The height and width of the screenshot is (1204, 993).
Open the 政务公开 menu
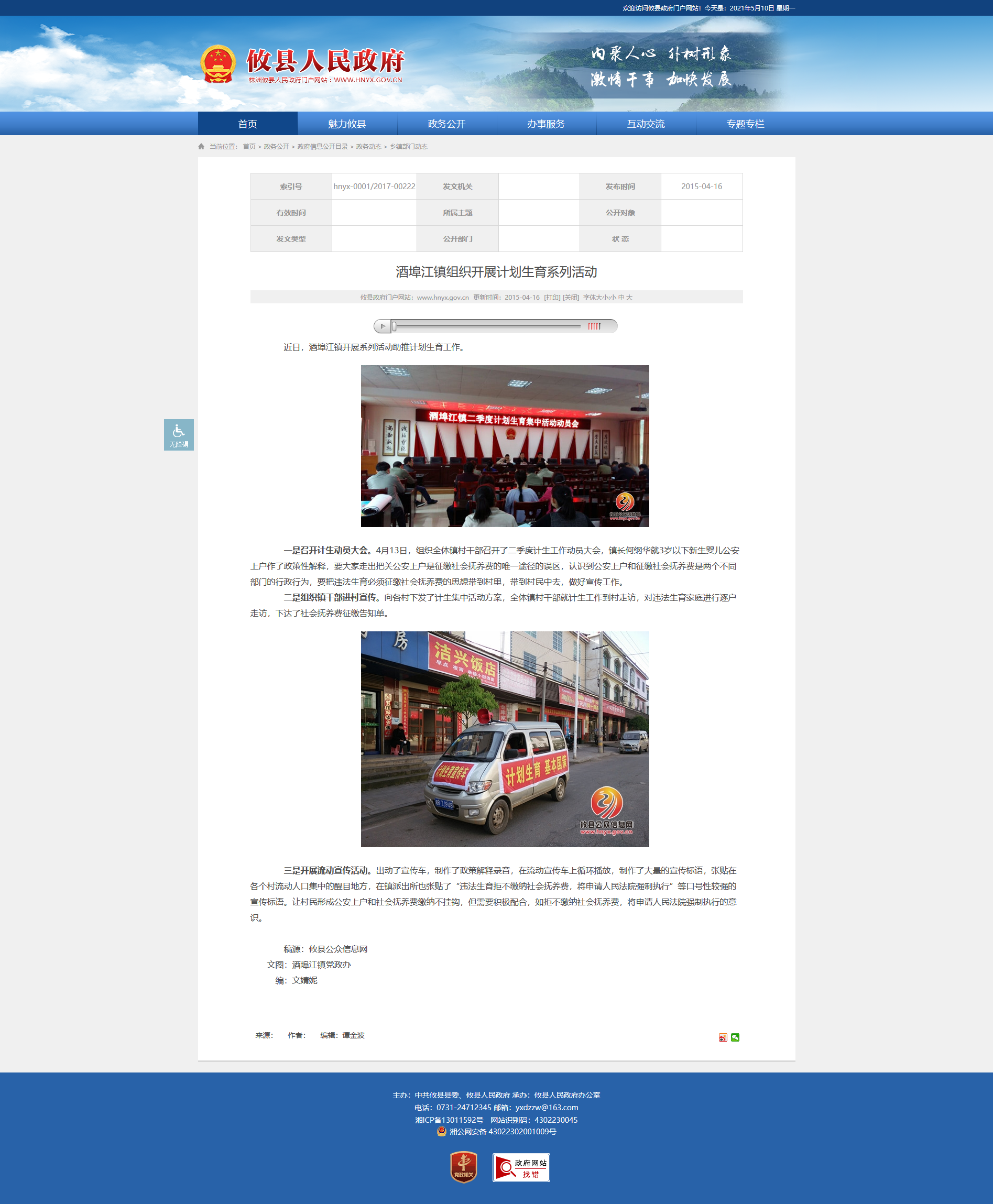pos(447,124)
